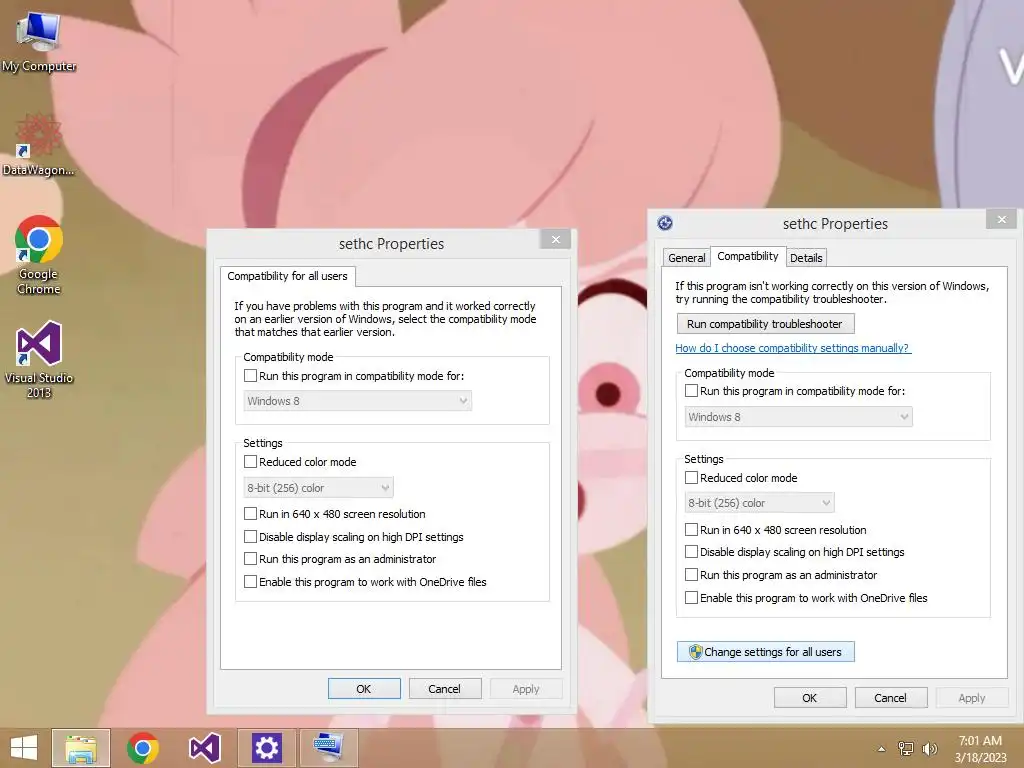Viewport: 1024px width, 768px height.
Task: Check compatibility mode in right dialog
Action: click(691, 391)
